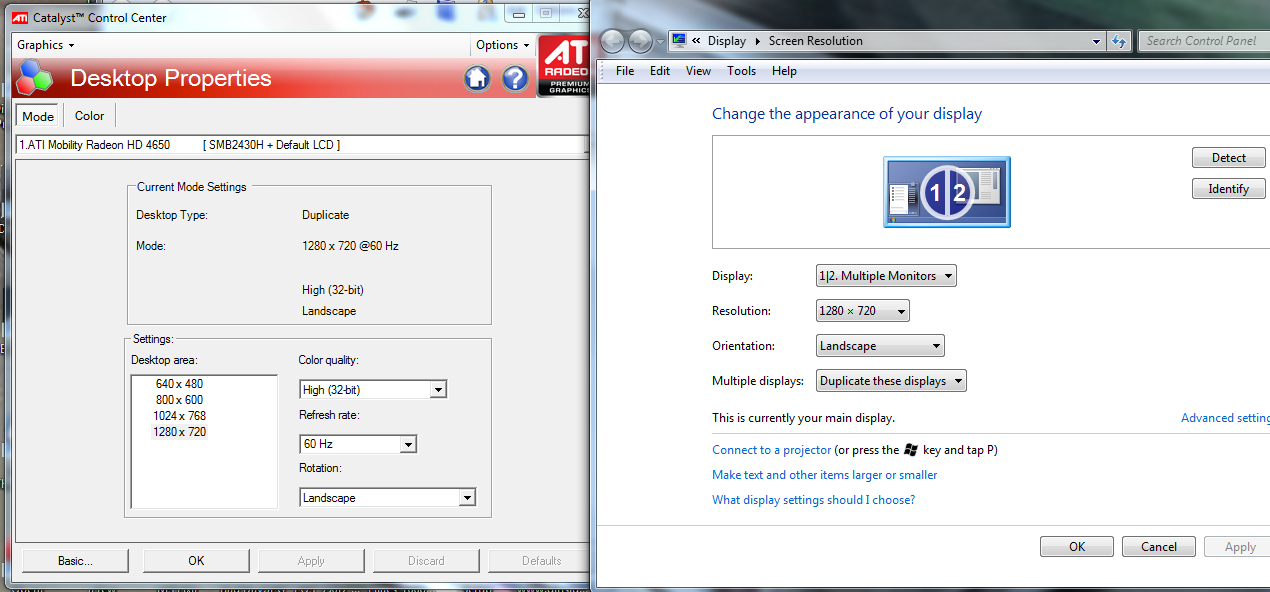Open the Edit menu

[x=660, y=71]
